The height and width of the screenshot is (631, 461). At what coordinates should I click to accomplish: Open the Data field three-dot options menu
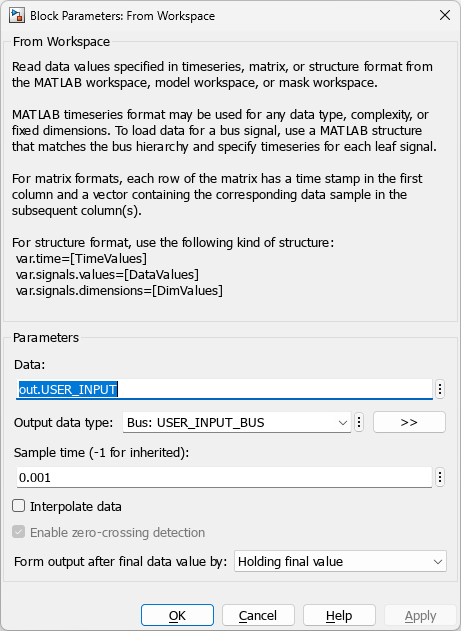[440, 389]
